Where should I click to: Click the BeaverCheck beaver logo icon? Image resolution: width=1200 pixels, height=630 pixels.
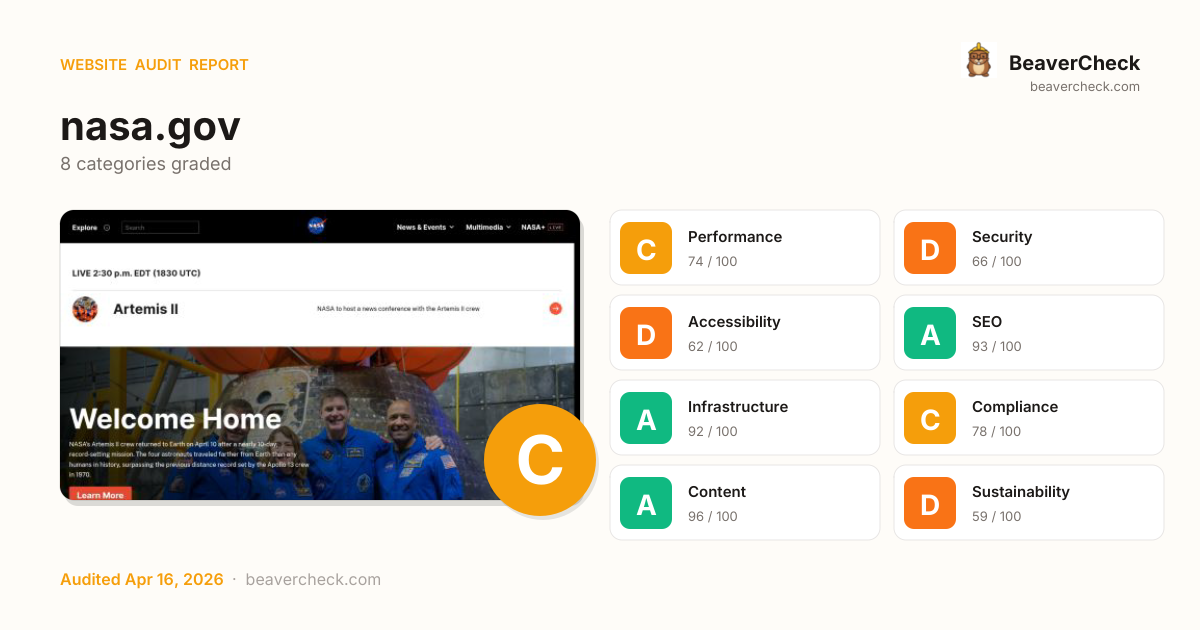click(x=978, y=61)
